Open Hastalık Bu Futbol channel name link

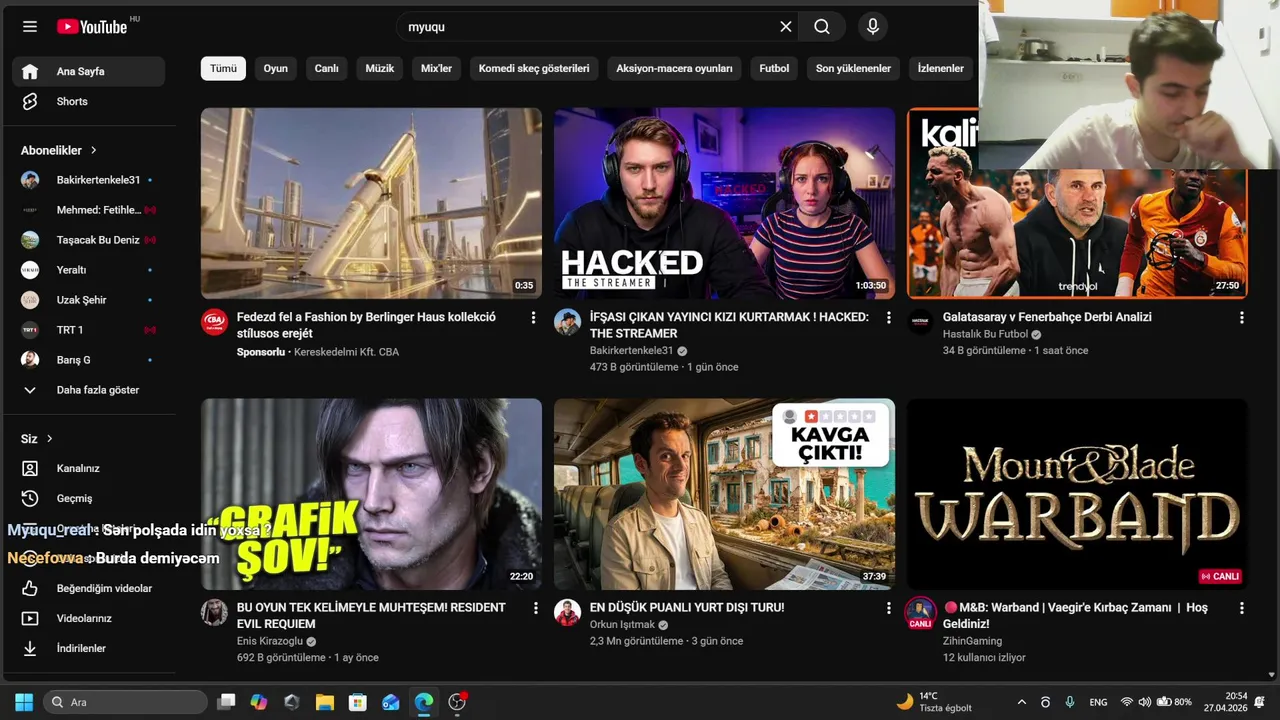(x=985, y=334)
